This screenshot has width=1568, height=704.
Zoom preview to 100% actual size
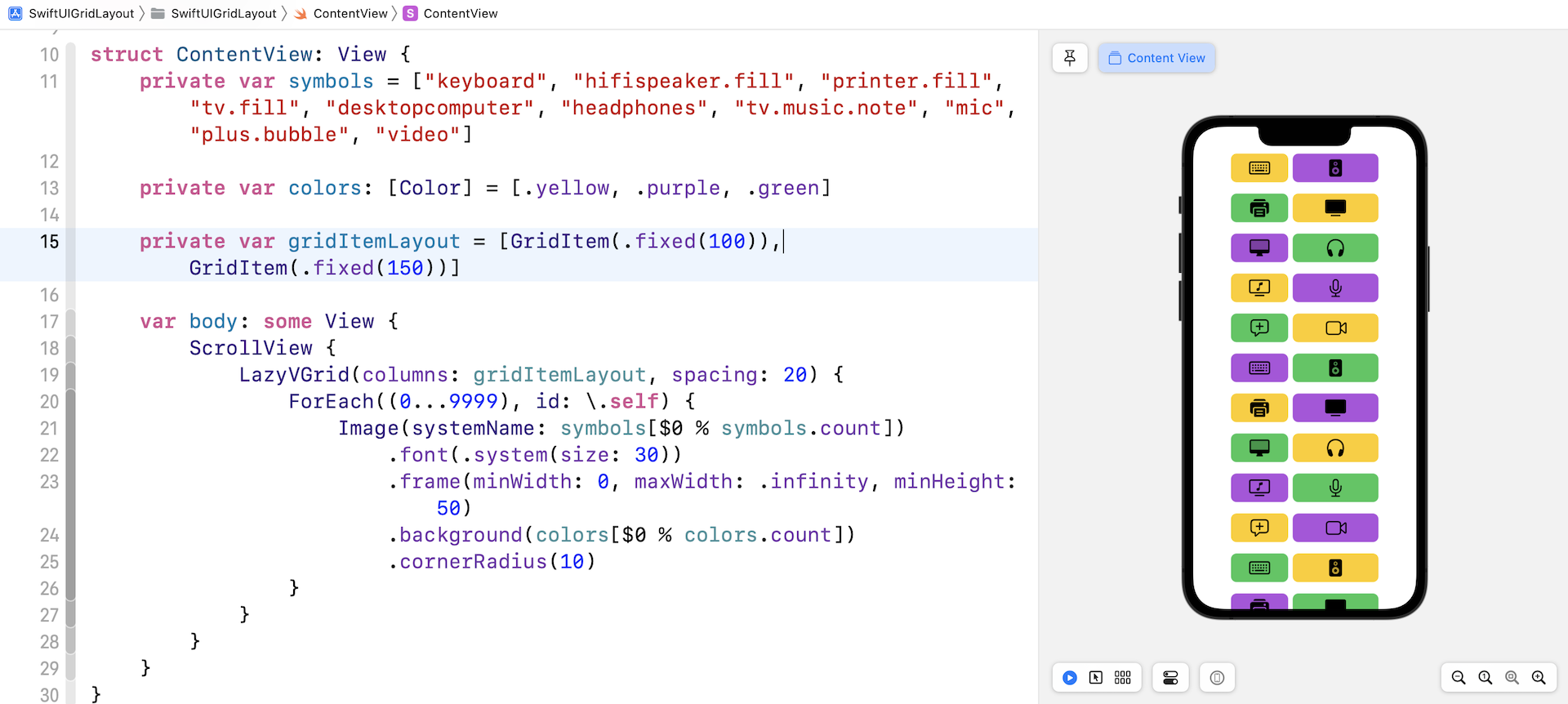click(x=1486, y=678)
